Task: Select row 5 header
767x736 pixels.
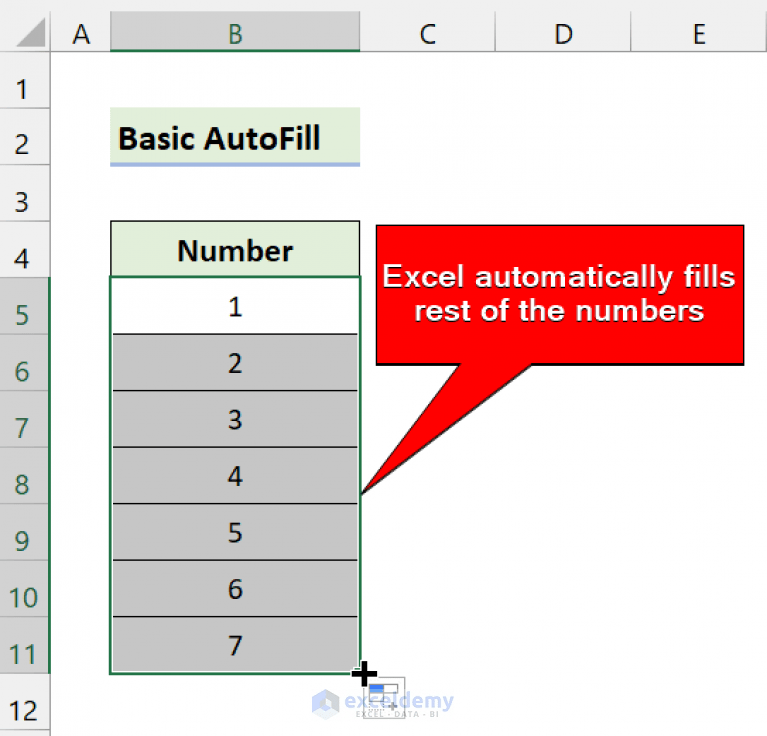Action: coord(24,306)
